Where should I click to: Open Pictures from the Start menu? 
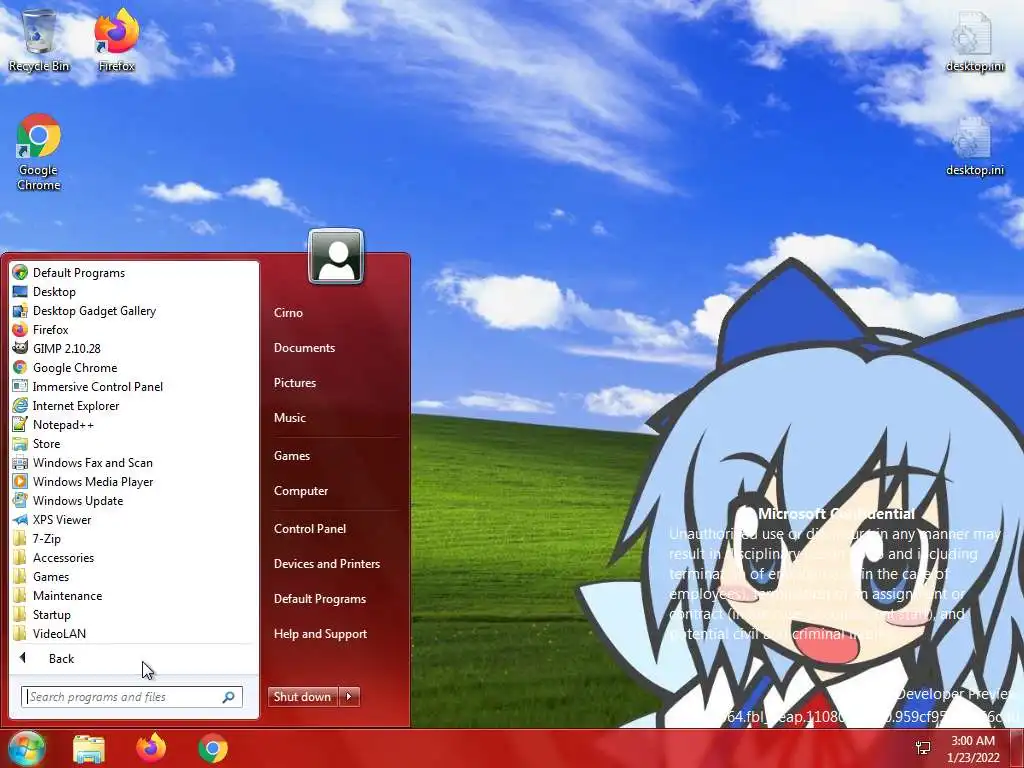click(295, 383)
